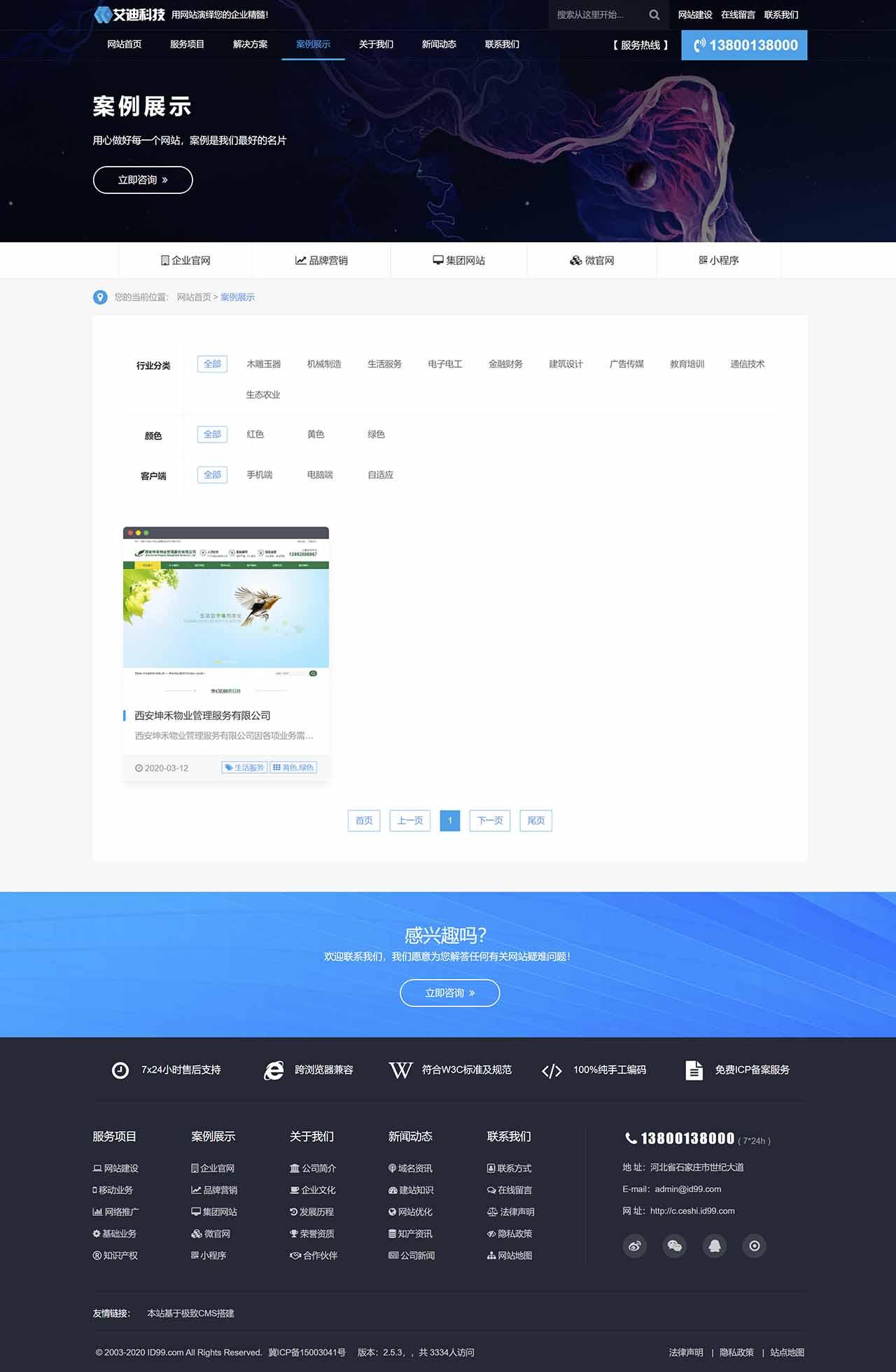The width and height of the screenshot is (896, 1372).
Task: Click the circular target icon in footer
Action: (754, 1245)
